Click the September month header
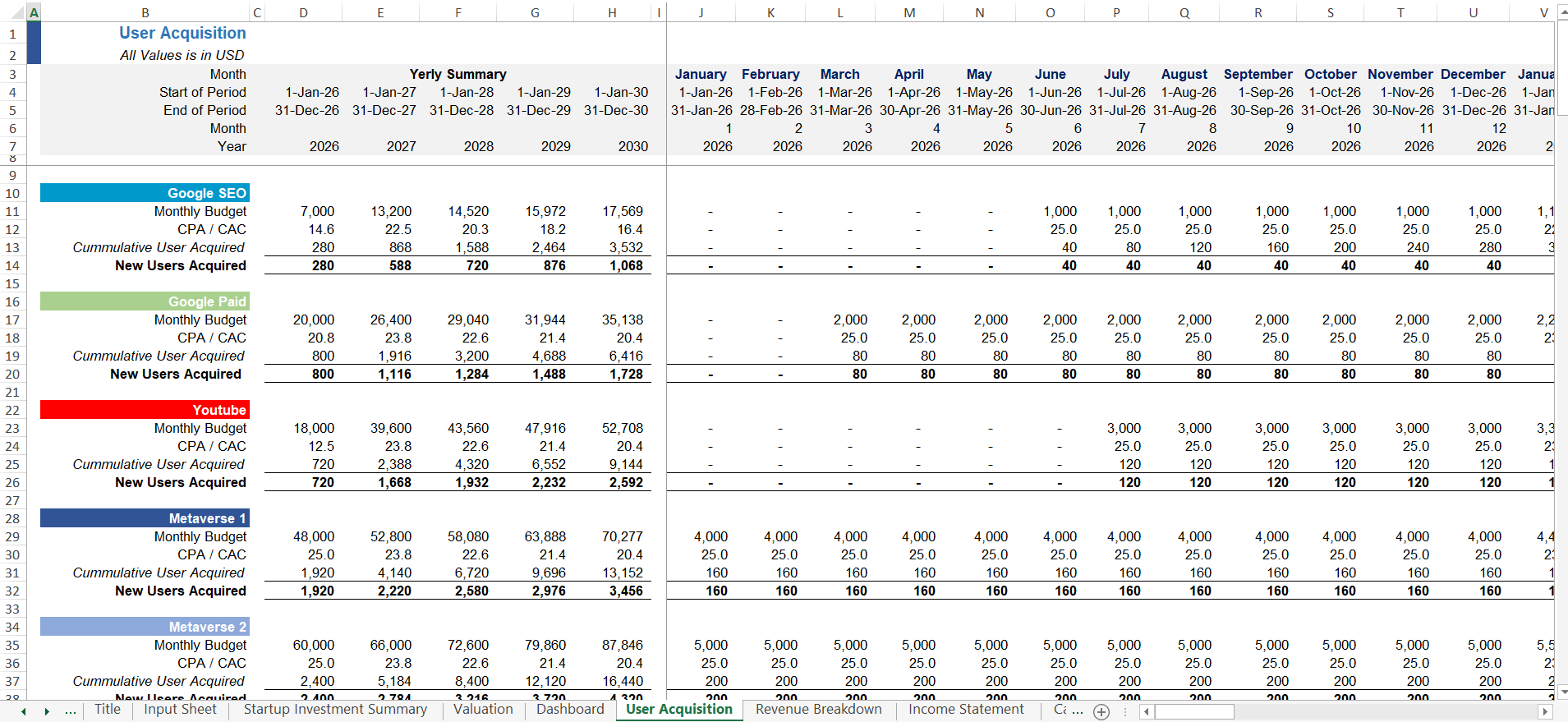The image size is (1568, 722). point(1258,74)
